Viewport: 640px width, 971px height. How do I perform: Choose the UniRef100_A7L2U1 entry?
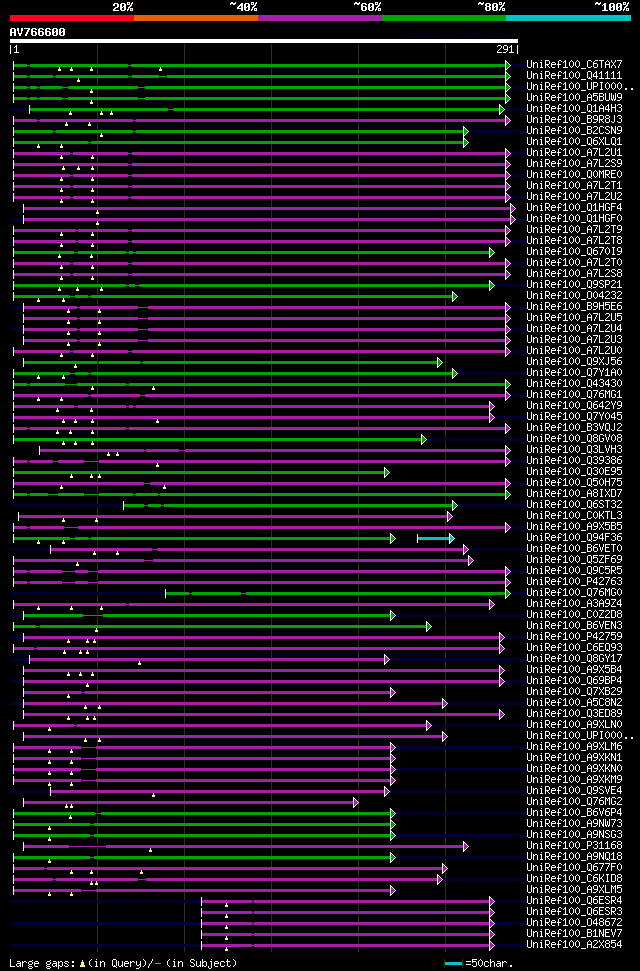[x=574, y=153]
